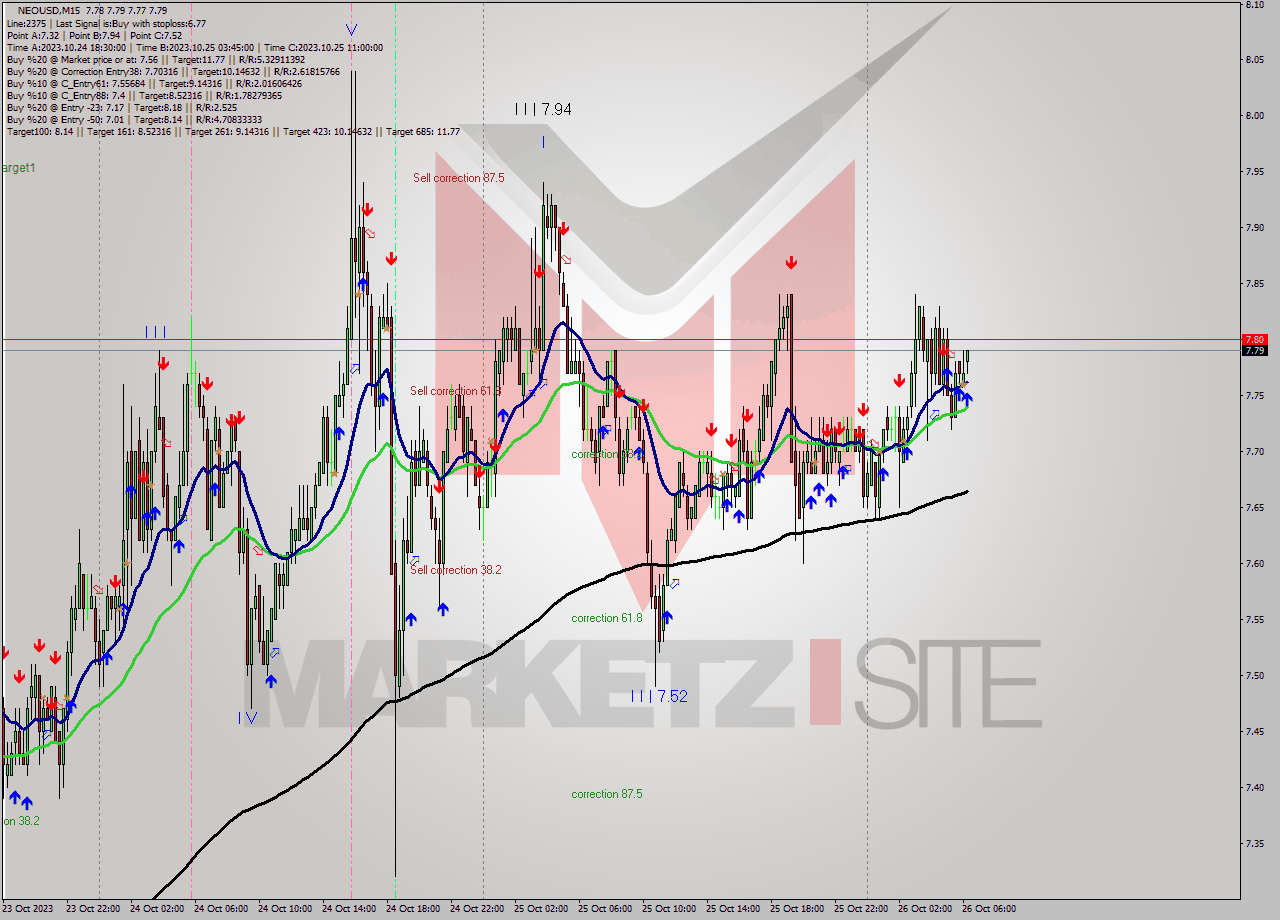The image size is (1280, 920).
Task: Click the '25 Oct 06:00' time label
Action: (x=606, y=909)
